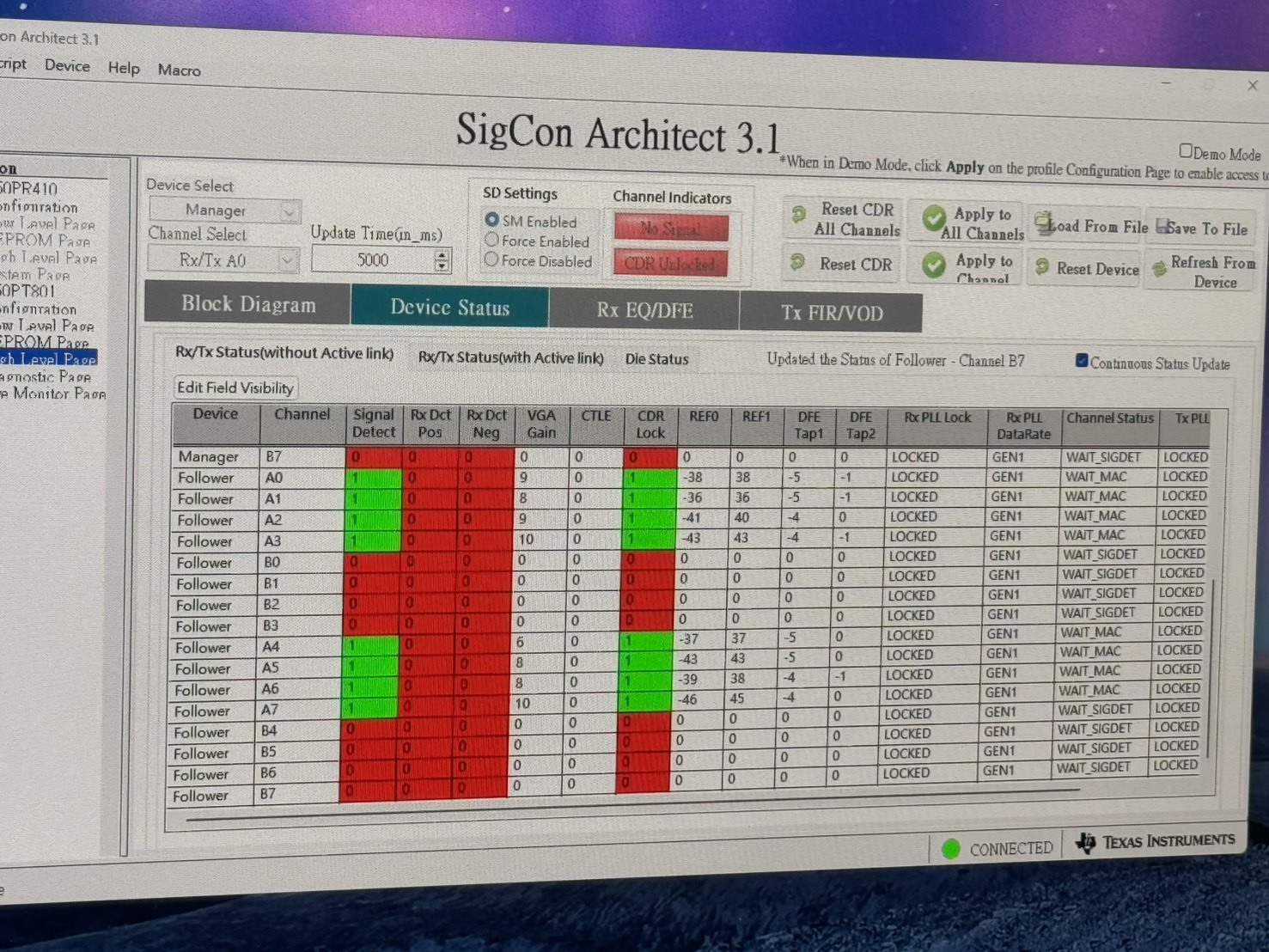The width and height of the screenshot is (1269, 952).
Task: Click the icon beside single-channel Reset CDR
Action: tap(797, 261)
